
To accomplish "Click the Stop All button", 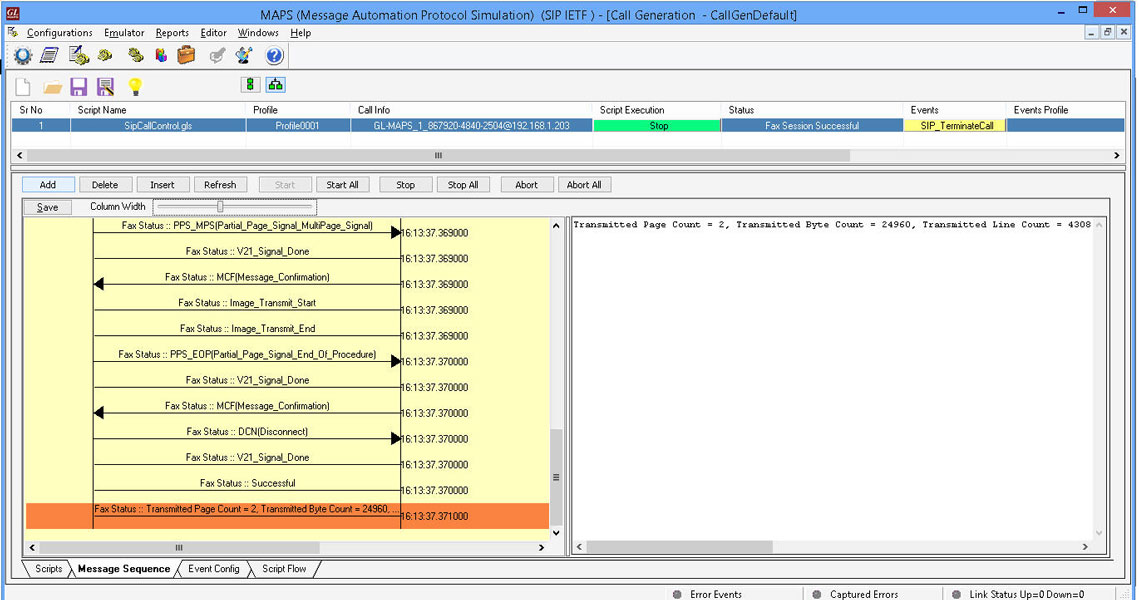I will (463, 185).
